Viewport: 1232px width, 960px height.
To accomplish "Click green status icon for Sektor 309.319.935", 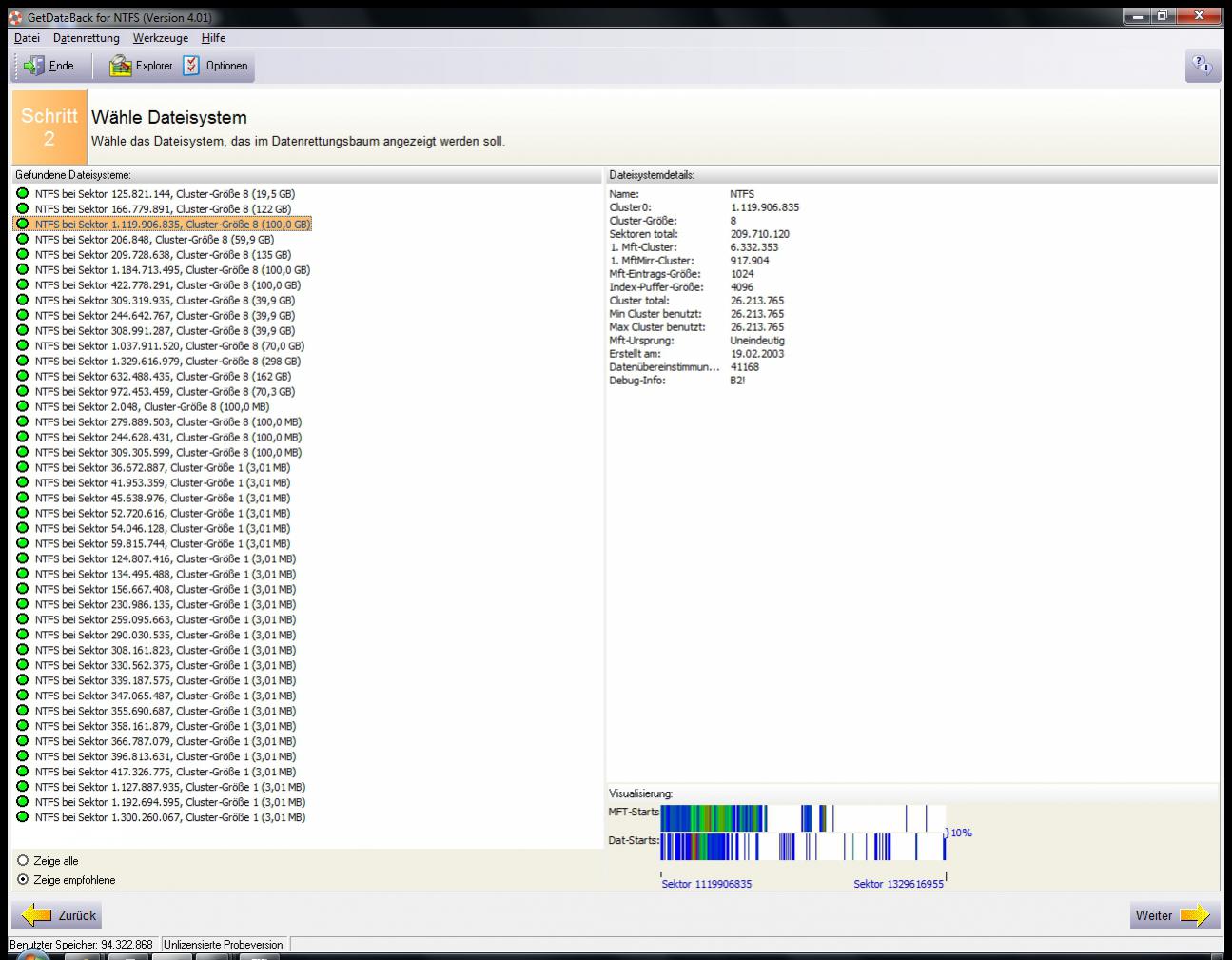I will point(23,301).
